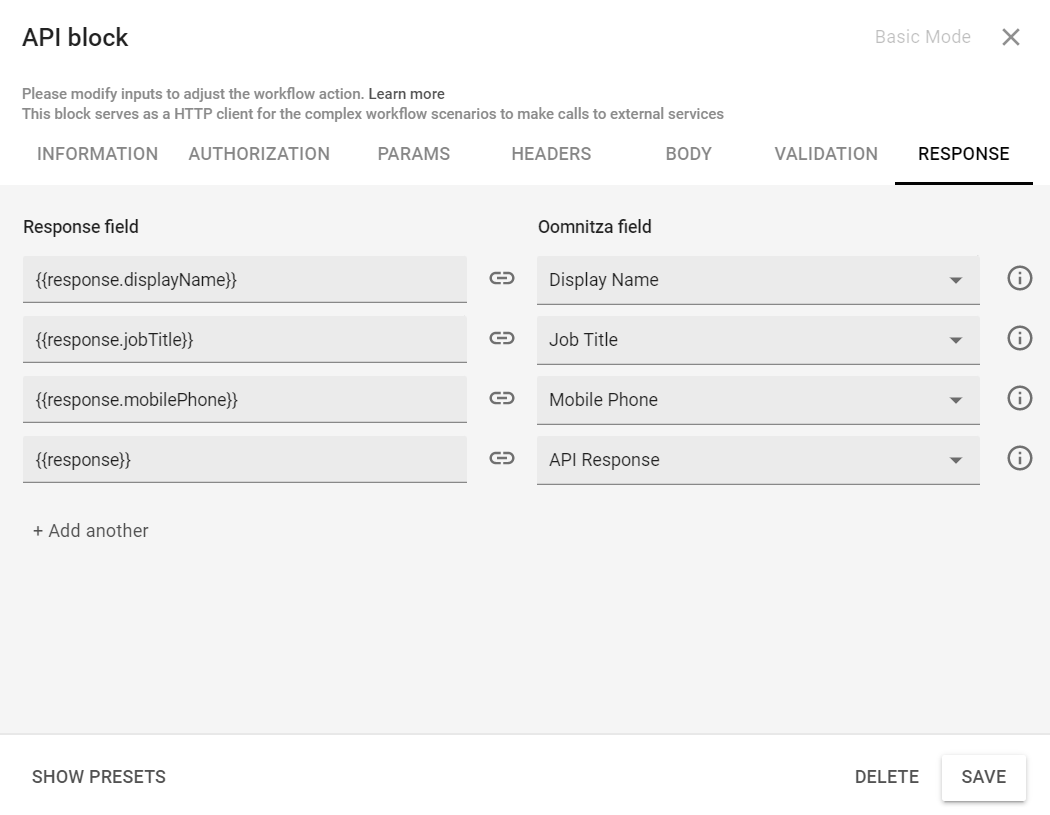Click the link icon beside mobilePhone response field
This screenshot has height=815, width=1050.
click(x=502, y=399)
